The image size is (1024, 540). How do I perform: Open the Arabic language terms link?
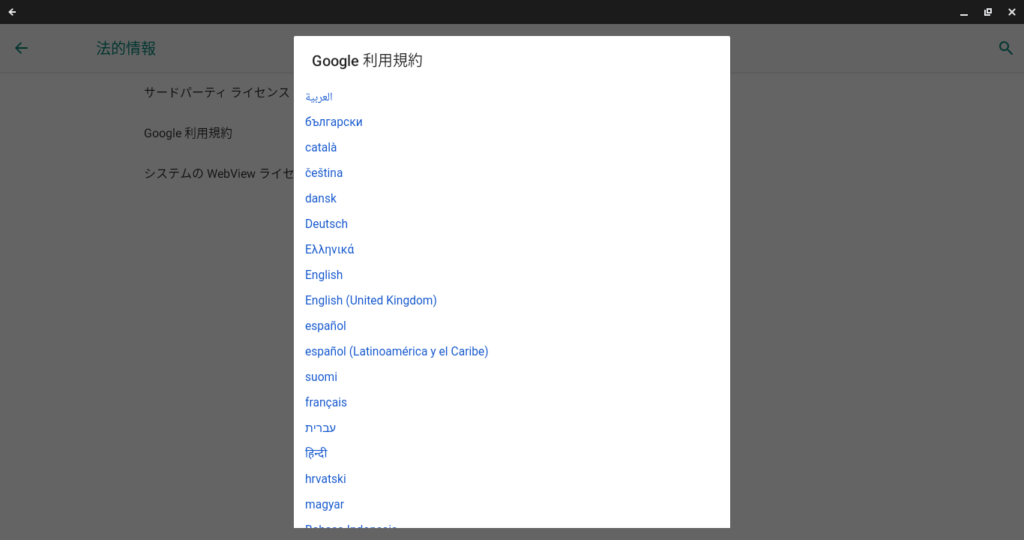pyautogui.click(x=318, y=97)
